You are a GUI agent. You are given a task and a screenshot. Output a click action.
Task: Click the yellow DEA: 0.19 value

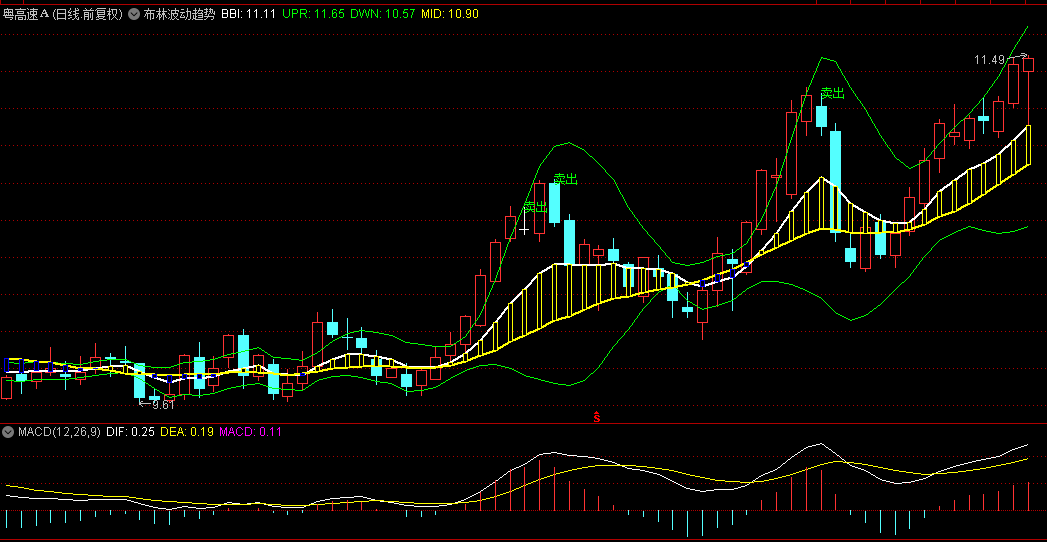pyautogui.click(x=187, y=432)
